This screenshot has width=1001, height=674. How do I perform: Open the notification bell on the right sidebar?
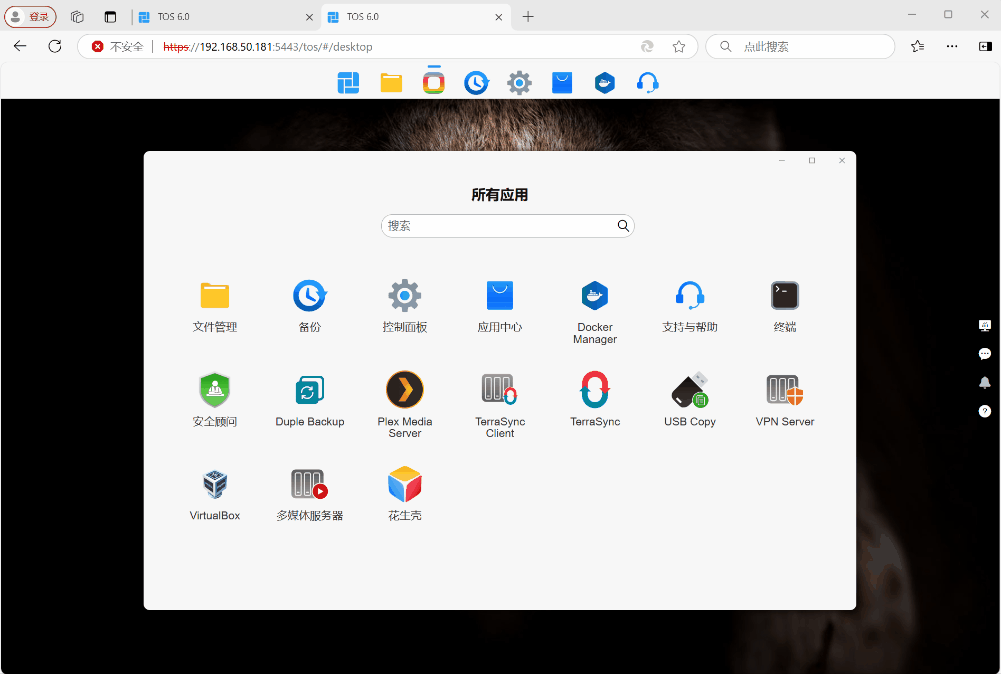(985, 382)
